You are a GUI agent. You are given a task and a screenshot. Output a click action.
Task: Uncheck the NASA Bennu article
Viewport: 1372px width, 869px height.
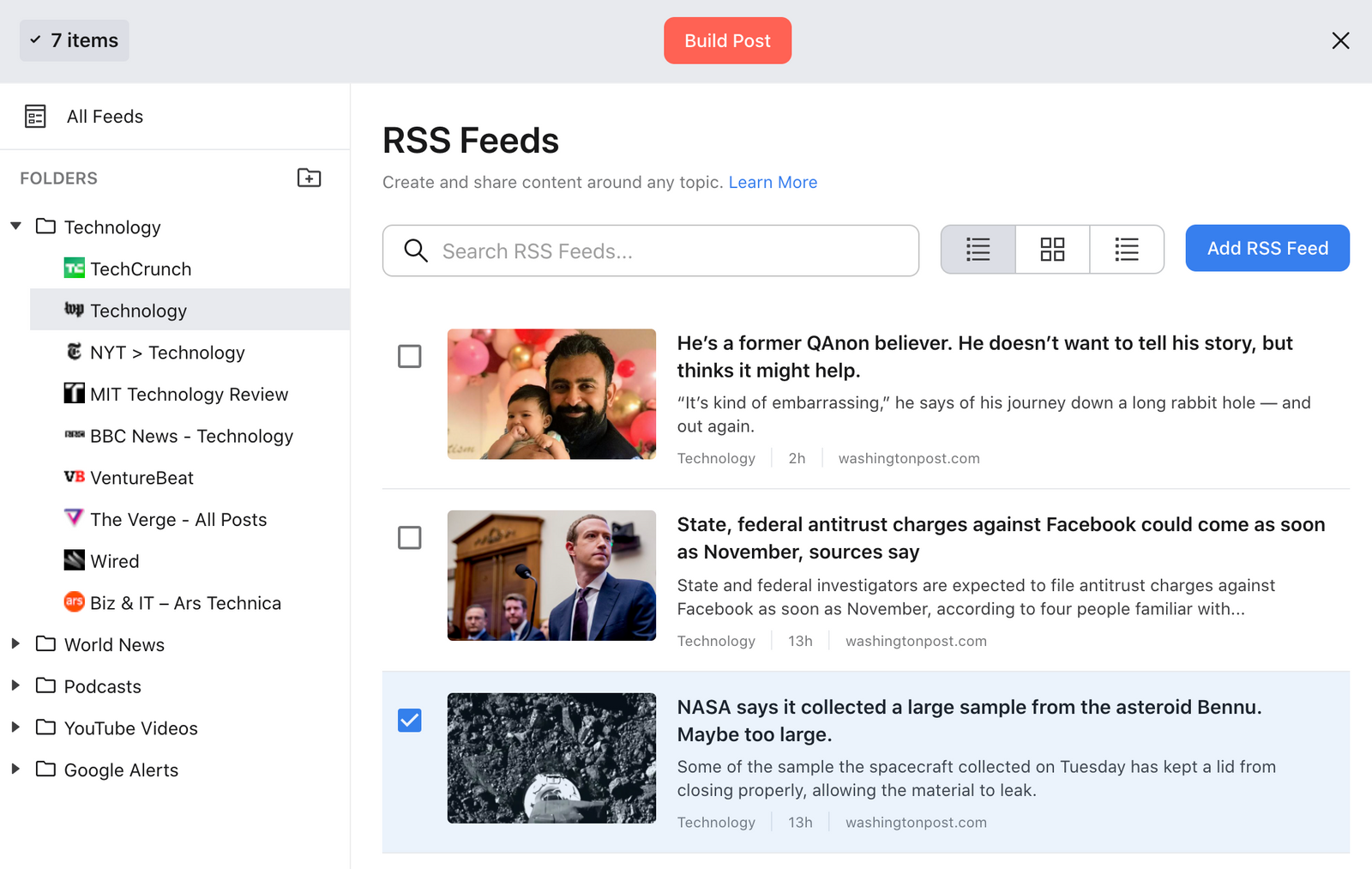pyautogui.click(x=410, y=721)
